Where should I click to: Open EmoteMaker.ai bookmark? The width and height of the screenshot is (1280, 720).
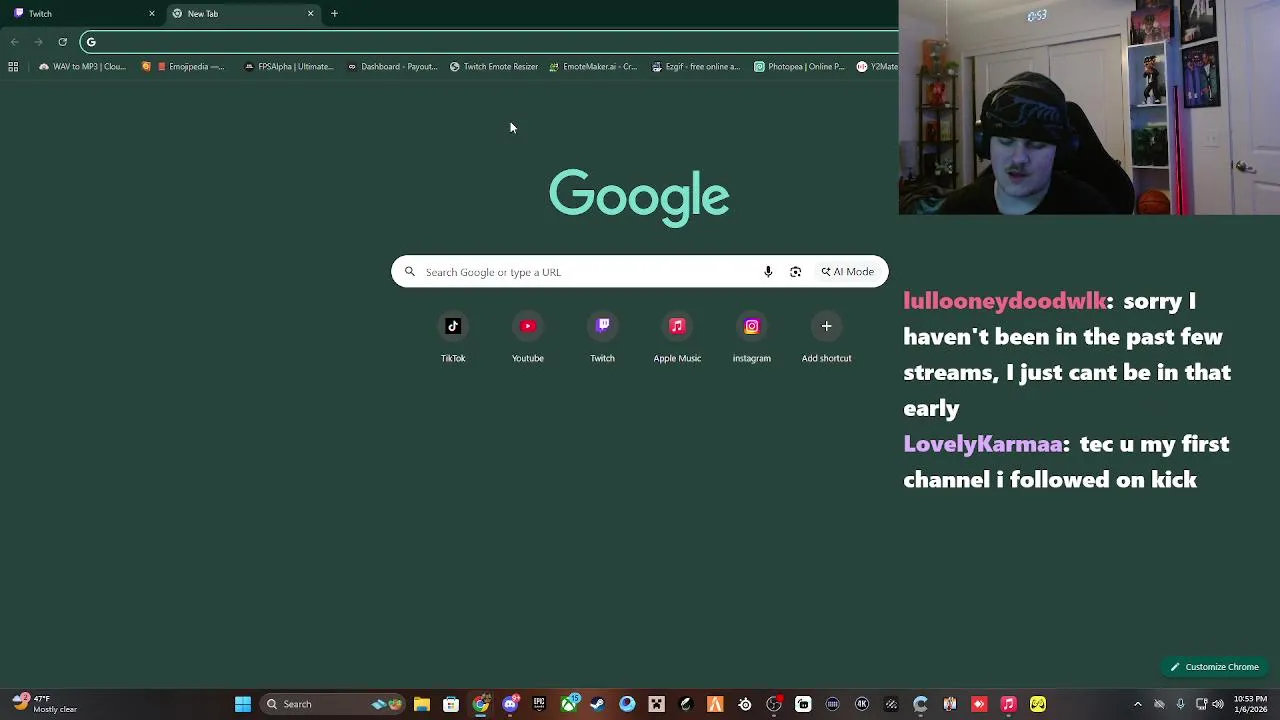593,66
